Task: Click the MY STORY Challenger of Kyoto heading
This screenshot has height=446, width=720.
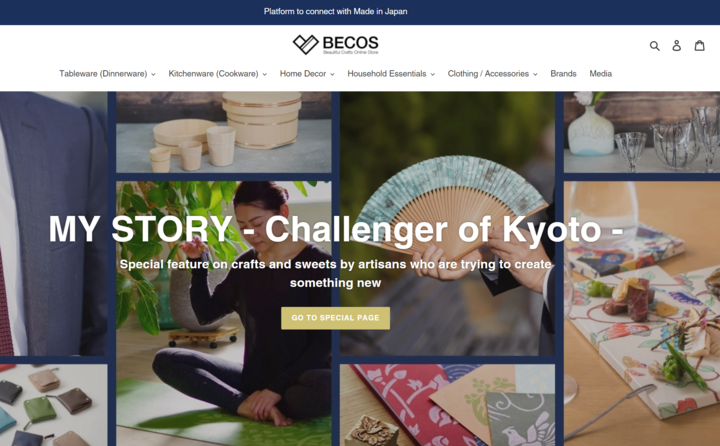Action: [336, 229]
